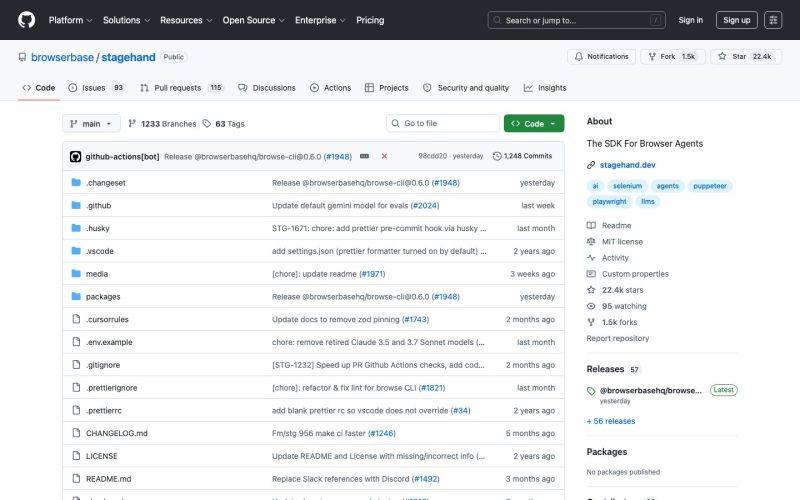Select the selenium topic tag

[627, 186]
